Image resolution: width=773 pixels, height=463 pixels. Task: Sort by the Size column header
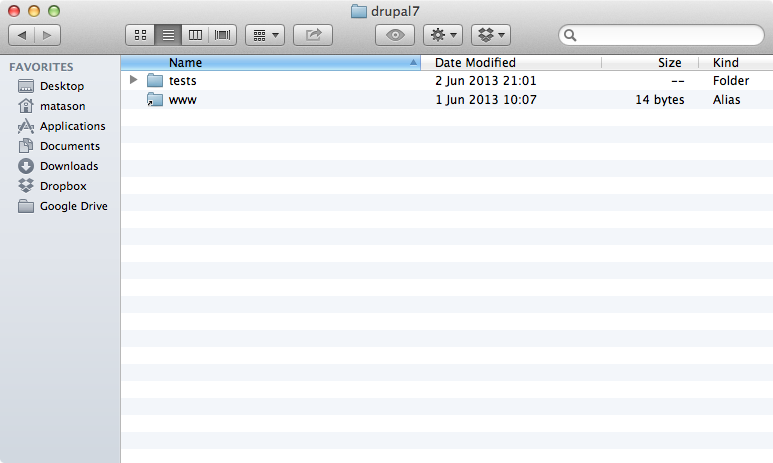pos(650,63)
